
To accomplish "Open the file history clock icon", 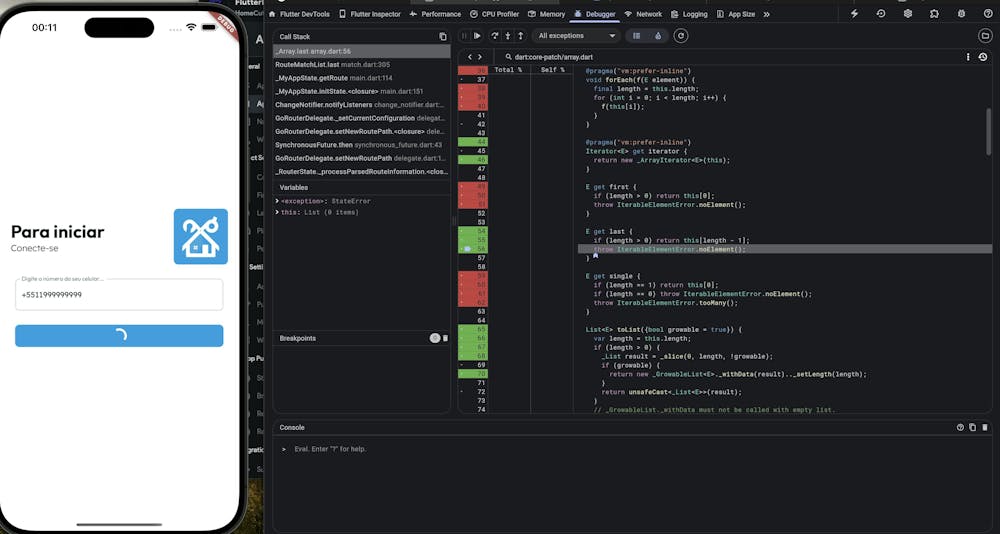I will (983, 58).
